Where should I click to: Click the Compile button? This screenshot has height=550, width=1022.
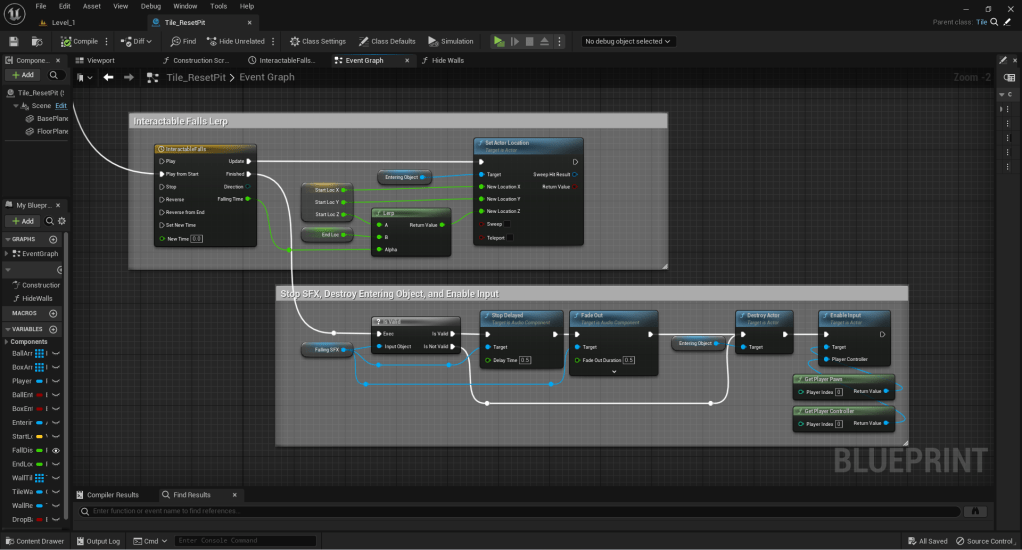79,41
